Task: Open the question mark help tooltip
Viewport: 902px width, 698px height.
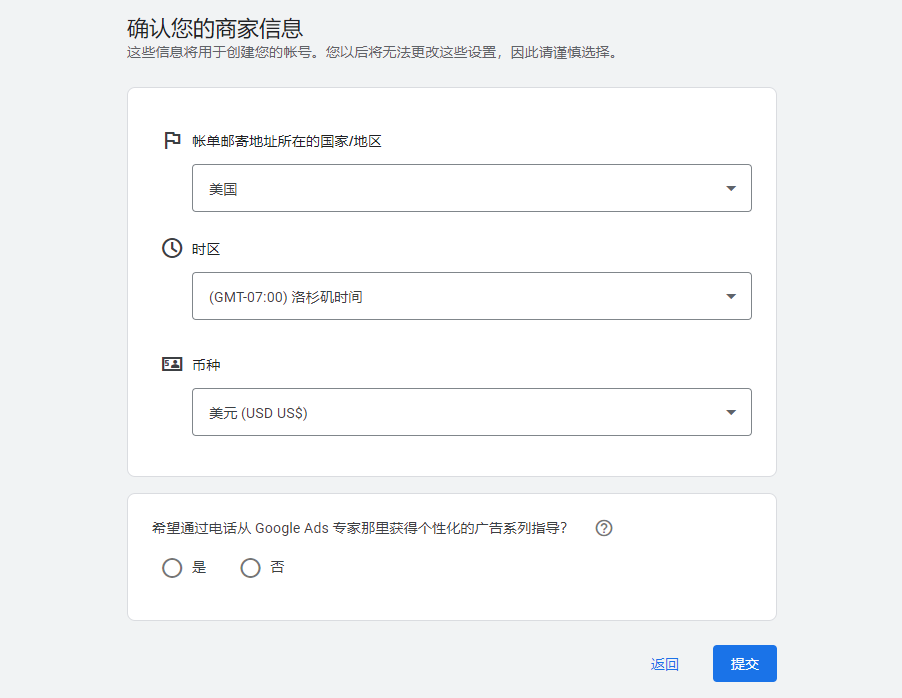Action: 604,528
